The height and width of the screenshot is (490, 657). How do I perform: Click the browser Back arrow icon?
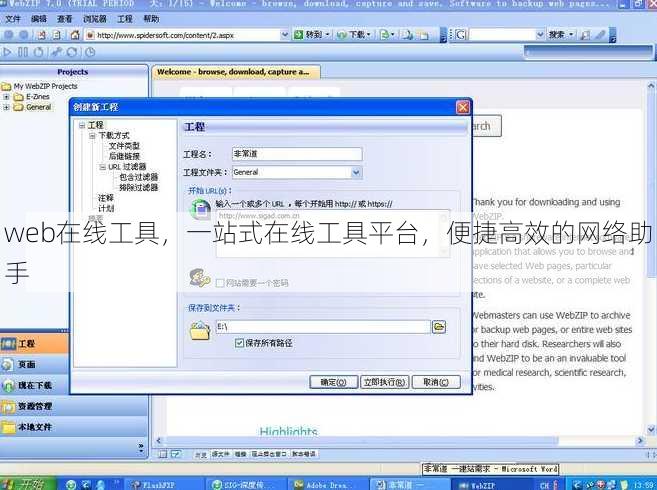click(x=9, y=35)
